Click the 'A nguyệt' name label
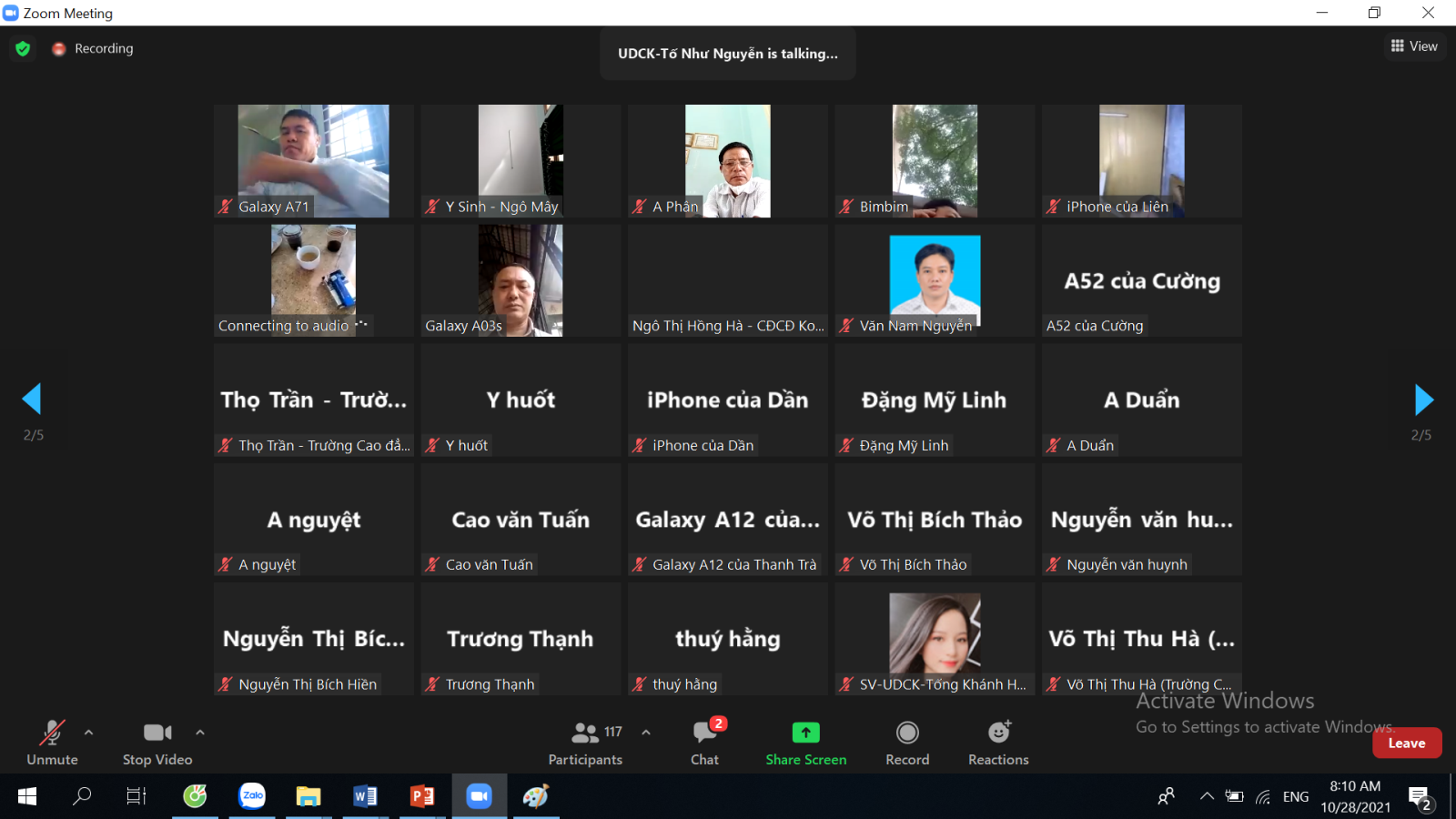Screen dimensions: 1456x819 pyautogui.click(x=258, y=564)
